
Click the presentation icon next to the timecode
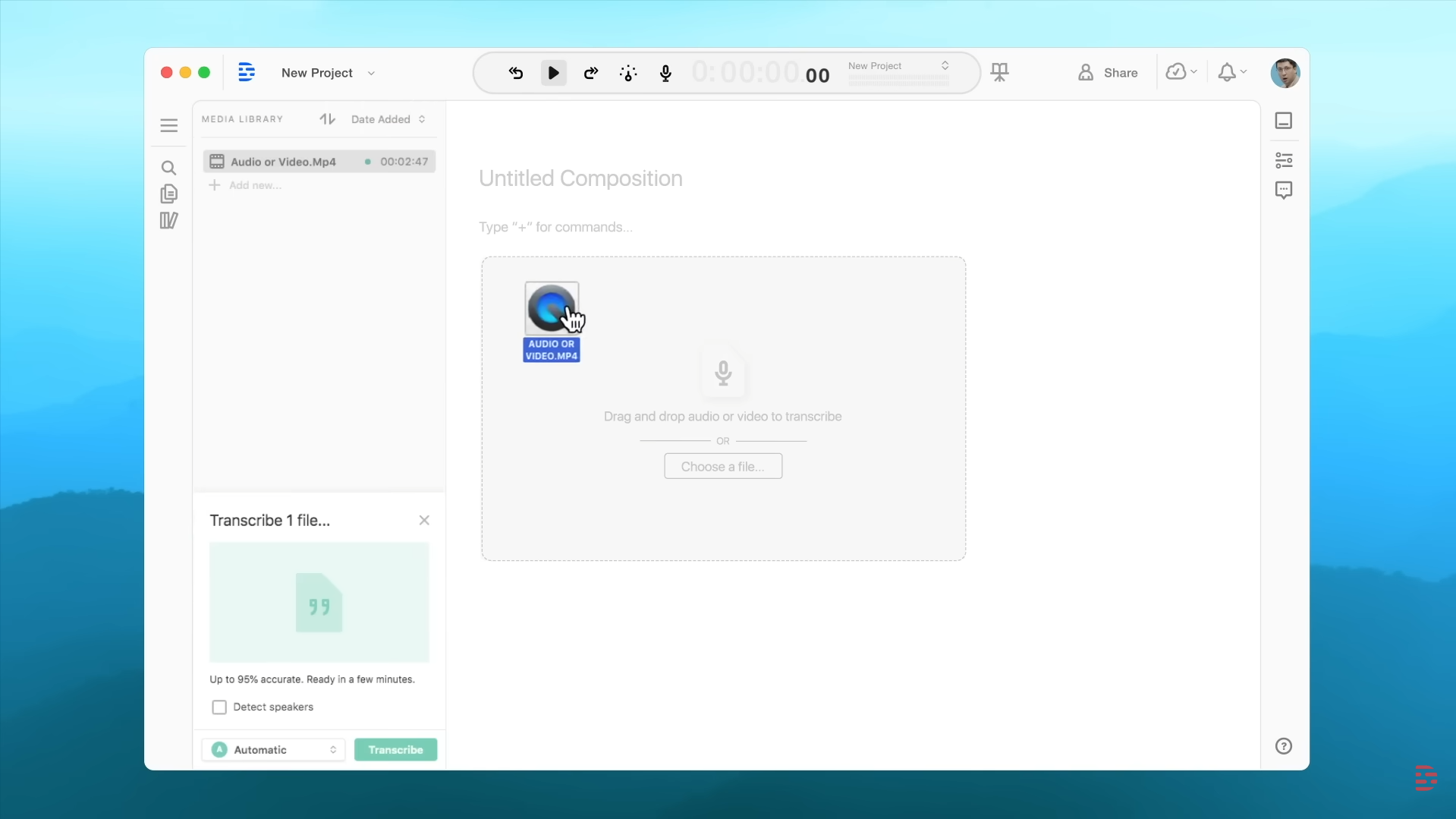coord(1000,72)
